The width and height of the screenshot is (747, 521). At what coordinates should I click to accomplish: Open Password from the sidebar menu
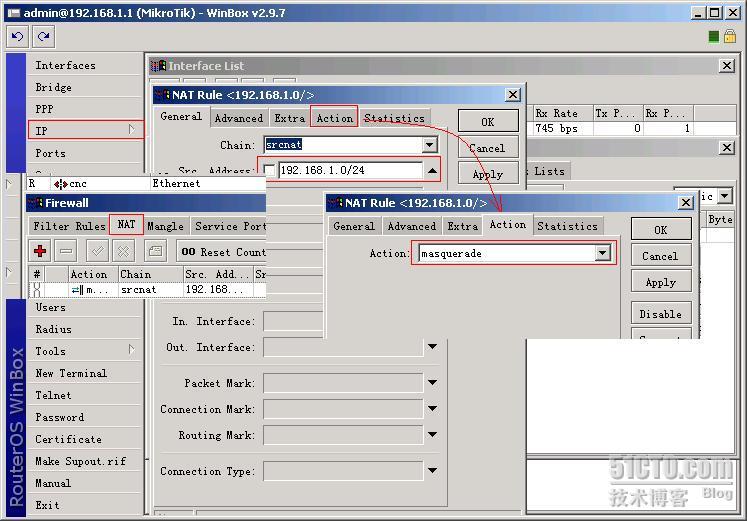[86, 417]
